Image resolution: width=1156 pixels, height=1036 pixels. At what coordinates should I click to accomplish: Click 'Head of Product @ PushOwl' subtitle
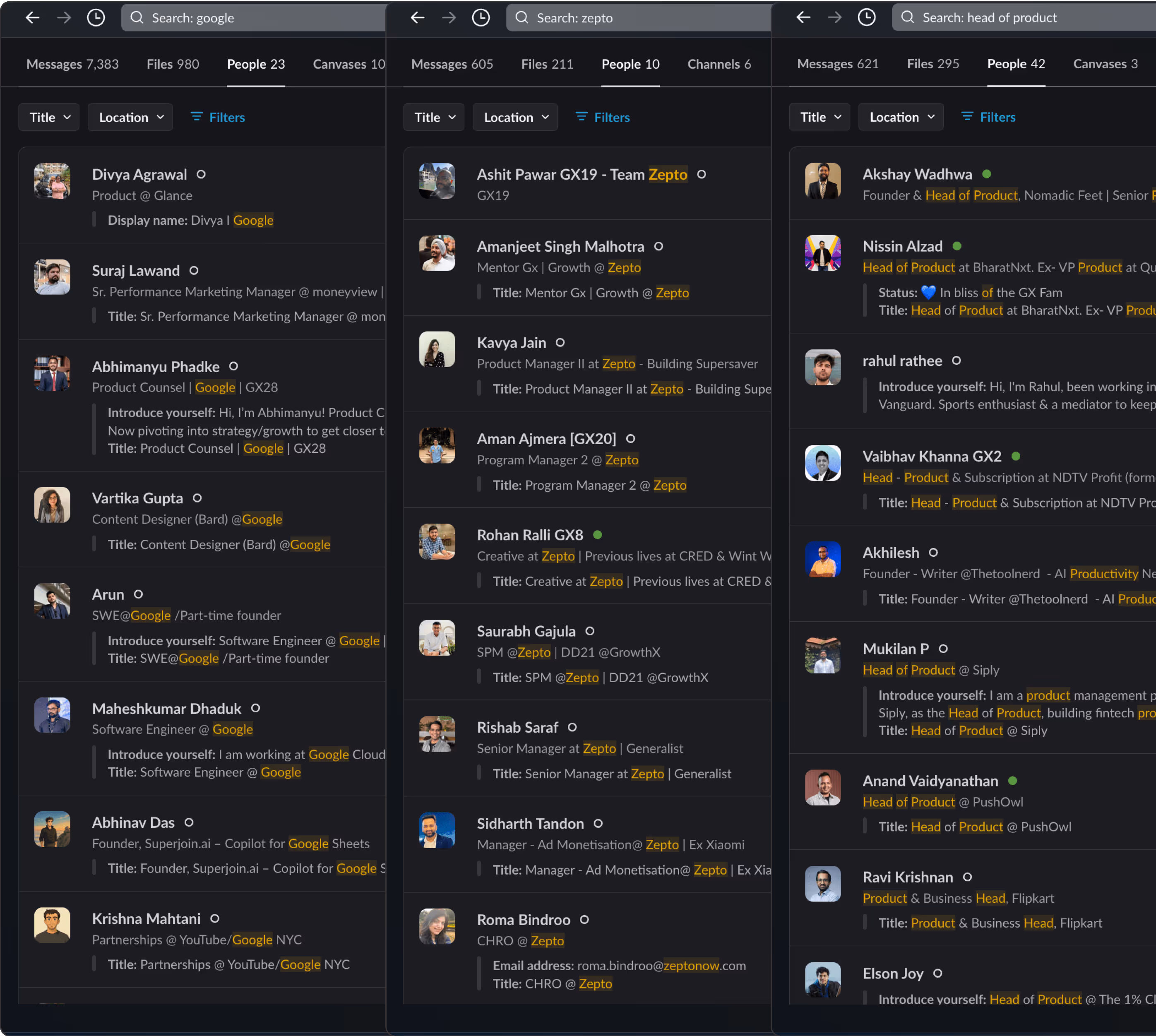coord(943,802)
